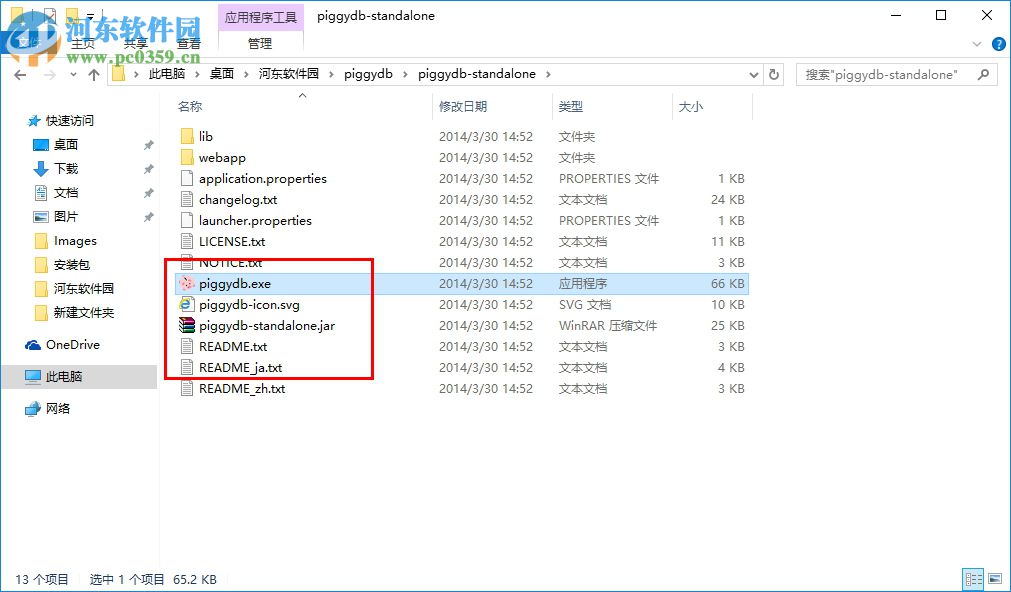Toggle the details view in status bar
The height and width of the screenshot is (592, 1011).
pos(971,578)
